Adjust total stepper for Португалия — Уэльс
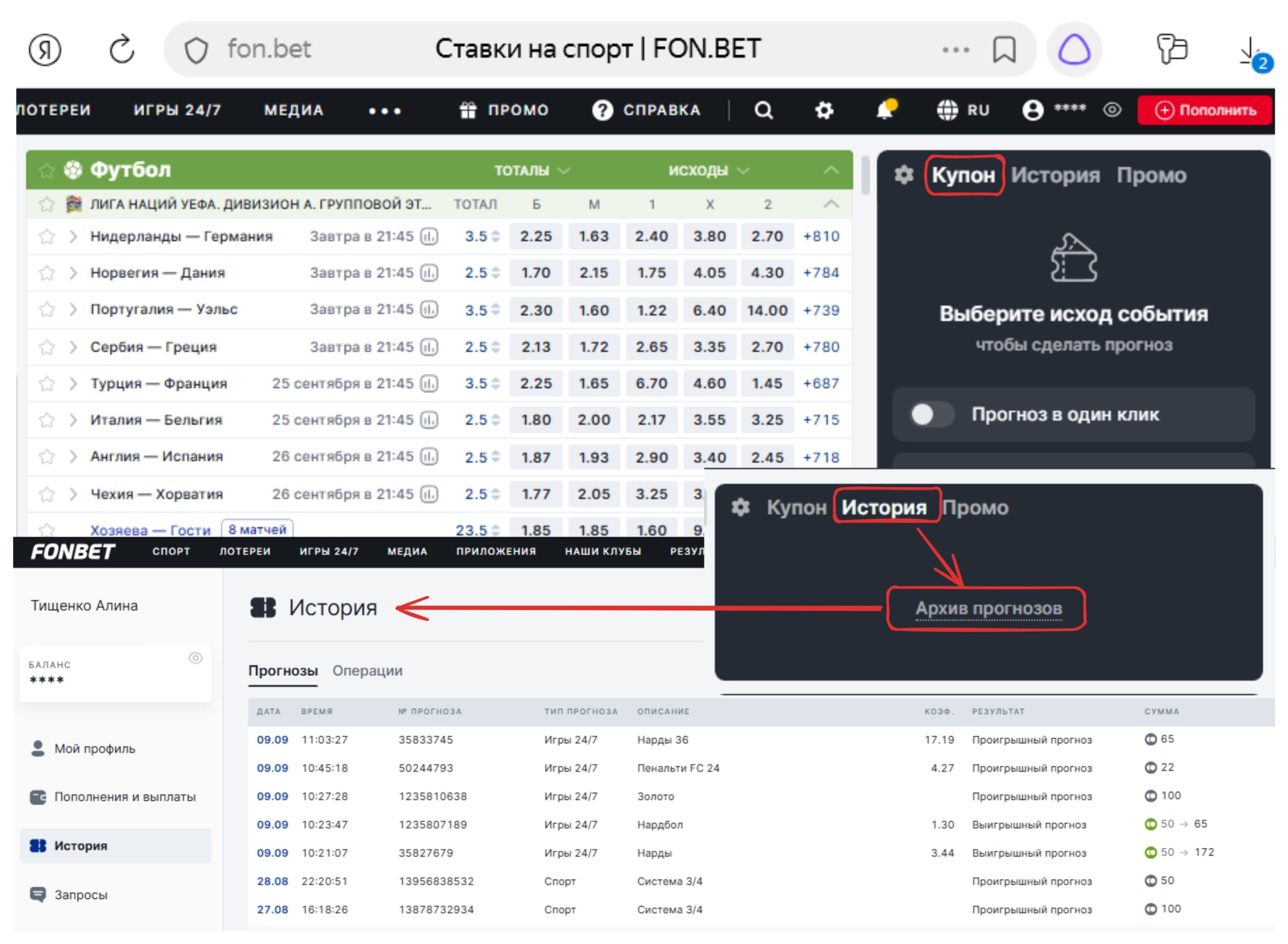Viewport: 1288px width, 944px height. tap(495, 310)
